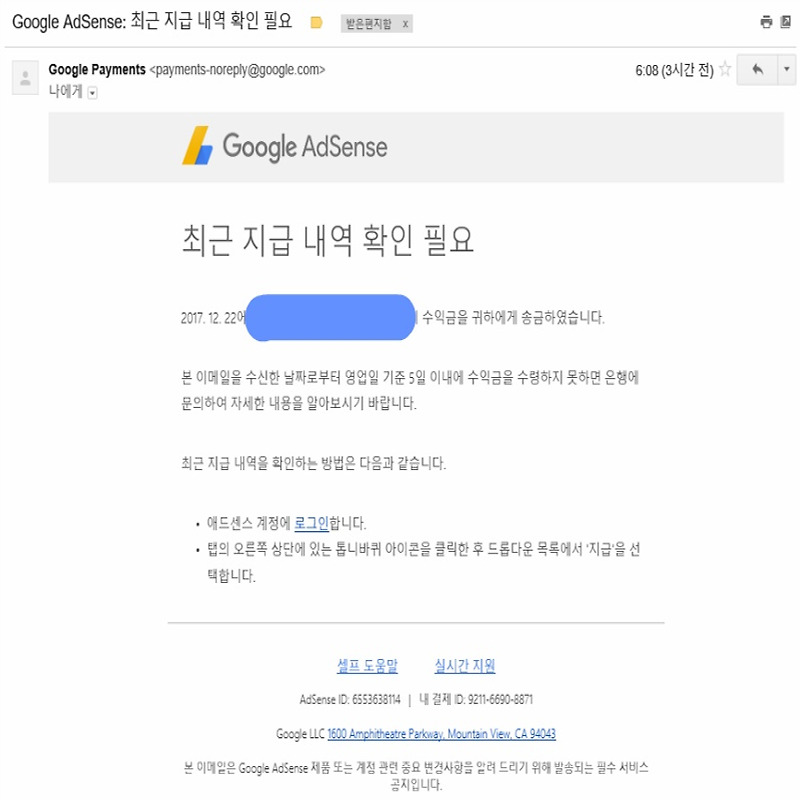Click the print email icon
Viewport: 800px width, 800px height.
pyautogui.click(x=766, y=22)
